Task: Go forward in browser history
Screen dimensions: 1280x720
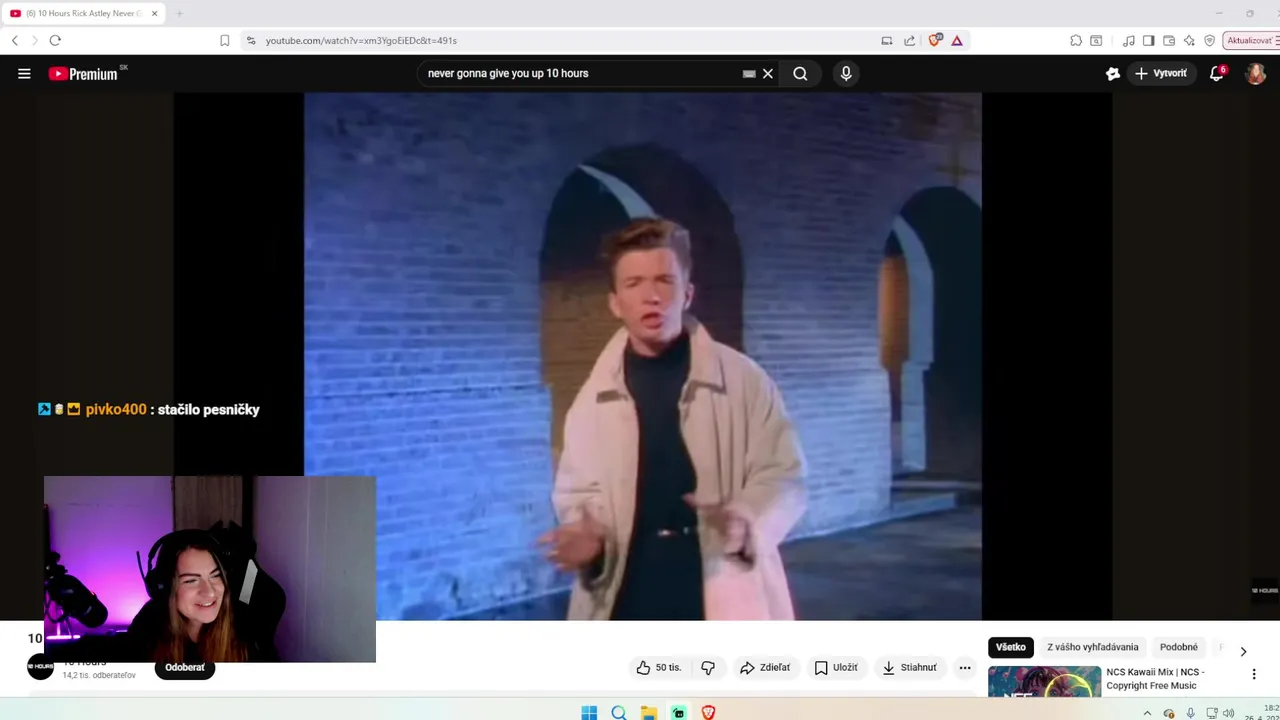Action: [34, 40]
